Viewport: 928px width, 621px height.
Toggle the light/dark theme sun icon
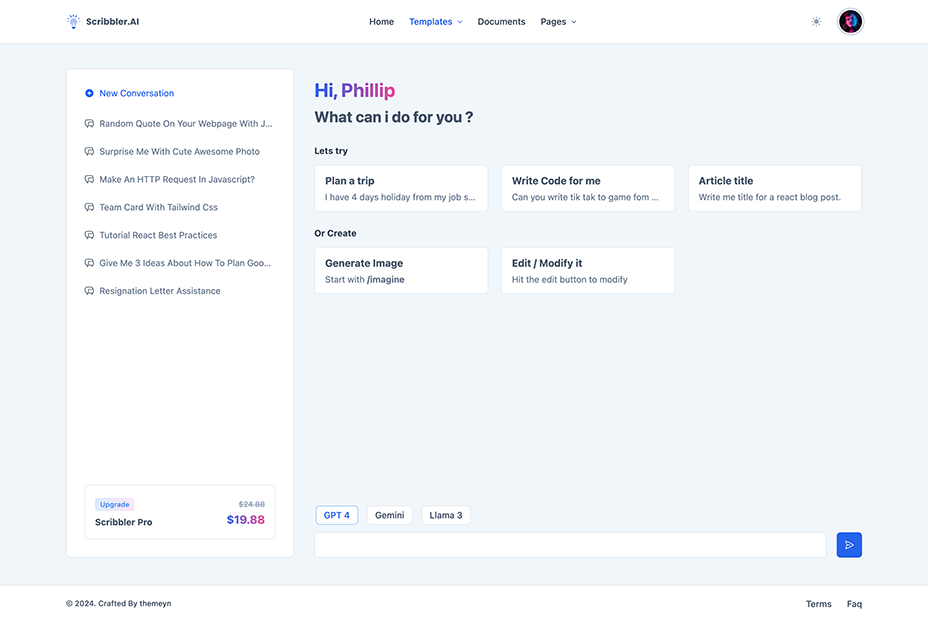click(x=816, y=22)
